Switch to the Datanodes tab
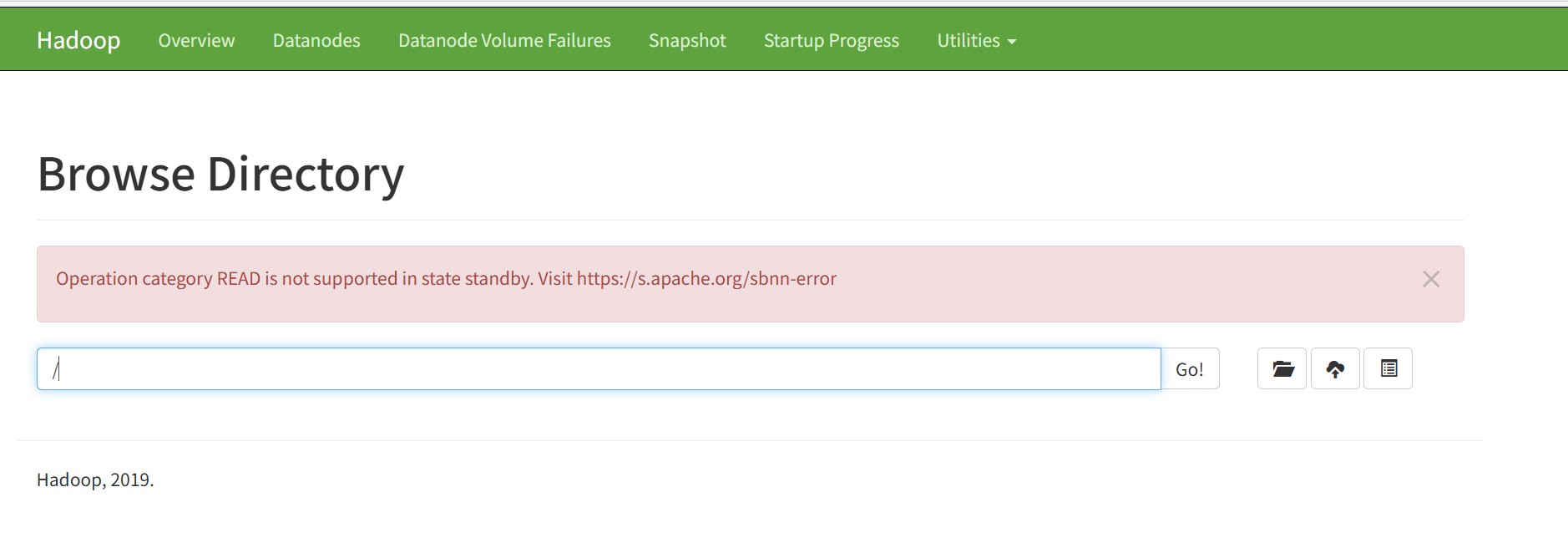The image size is (1568, 548). coord(316,39)
